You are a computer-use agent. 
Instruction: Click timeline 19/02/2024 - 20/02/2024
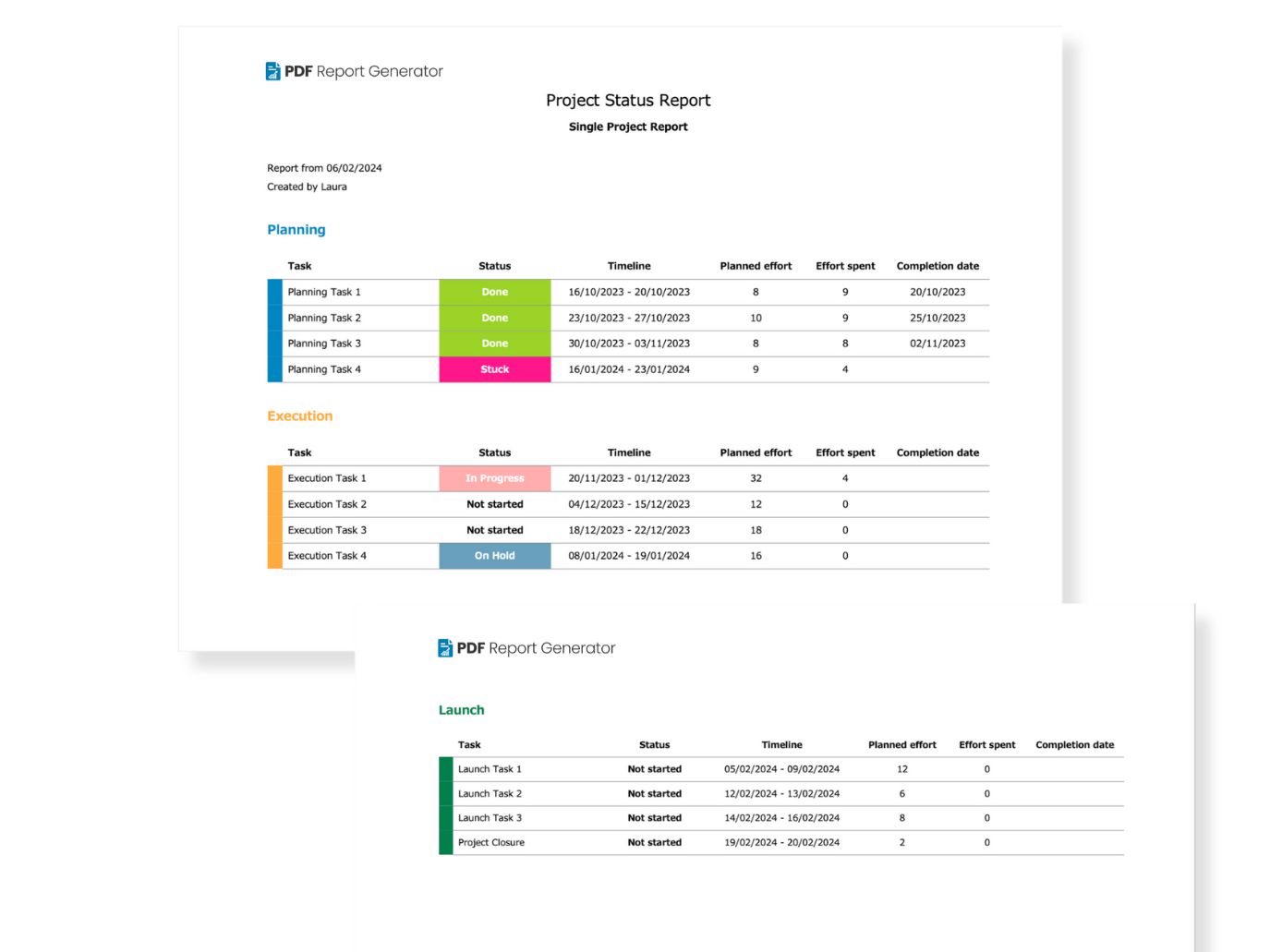781,843
